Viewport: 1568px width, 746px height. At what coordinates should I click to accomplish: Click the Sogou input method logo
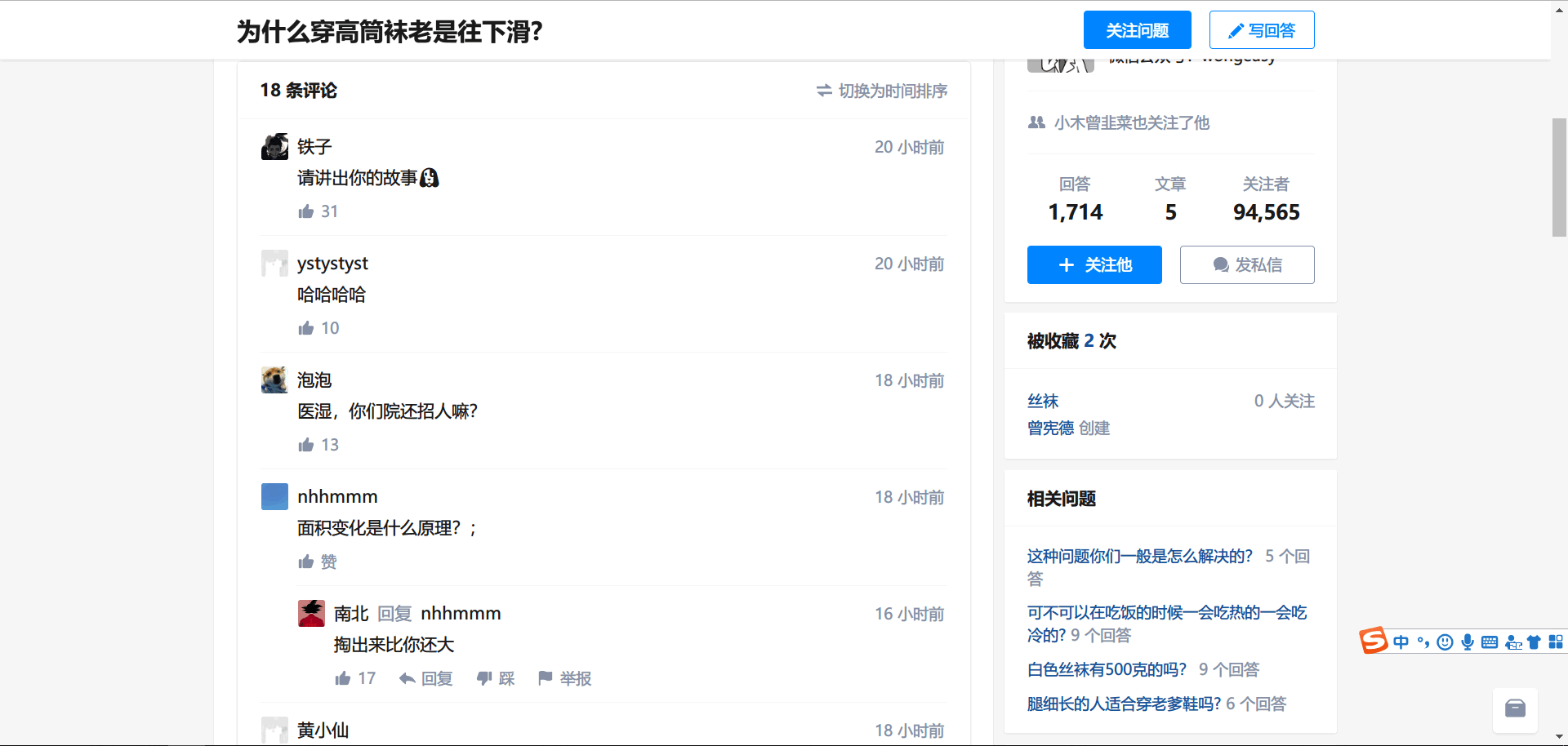pyautogui.click(x=1373, y=641)
